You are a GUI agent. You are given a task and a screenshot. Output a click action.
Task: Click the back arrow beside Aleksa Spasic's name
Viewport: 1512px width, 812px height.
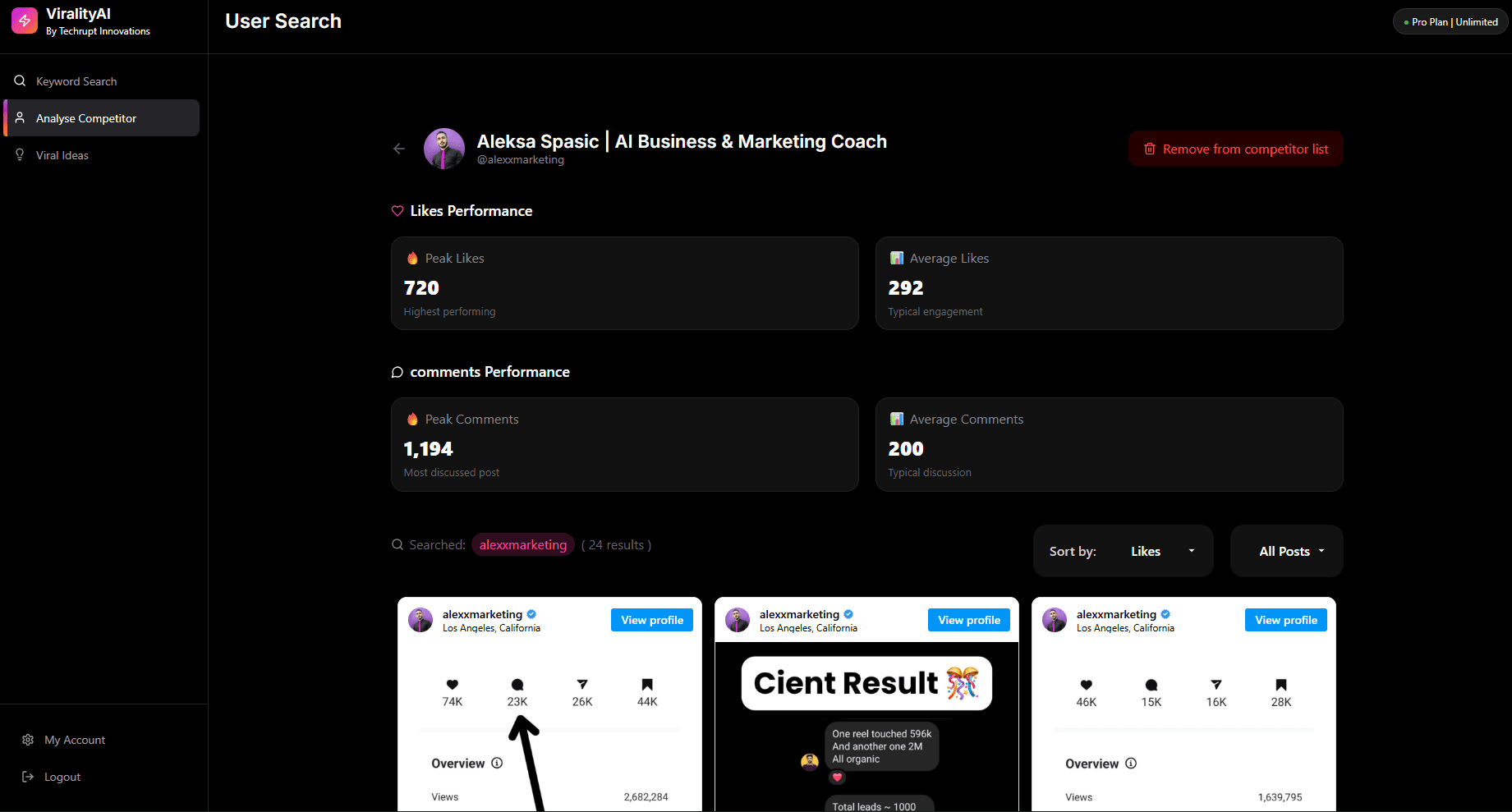tap(399, 149)
